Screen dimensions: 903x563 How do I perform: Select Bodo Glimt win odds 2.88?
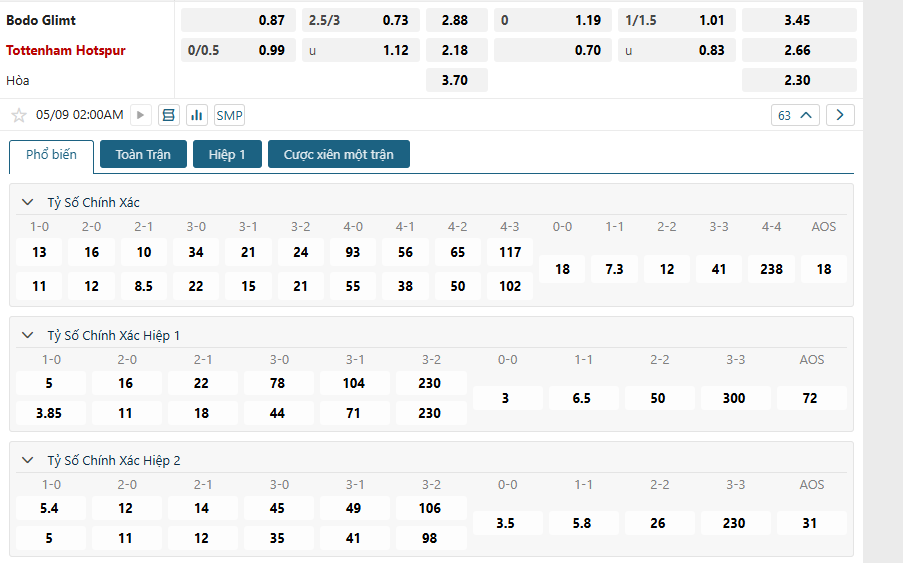(457, 20)
